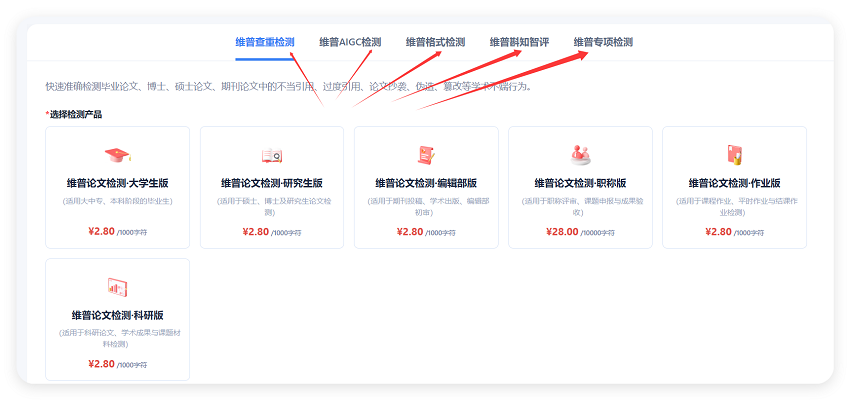Image resolution: width=850 pixels, height=400 pixels.
Task: Click 科研版 description about 科研论文
Action: pyautogui.click(x=118, y=339)
